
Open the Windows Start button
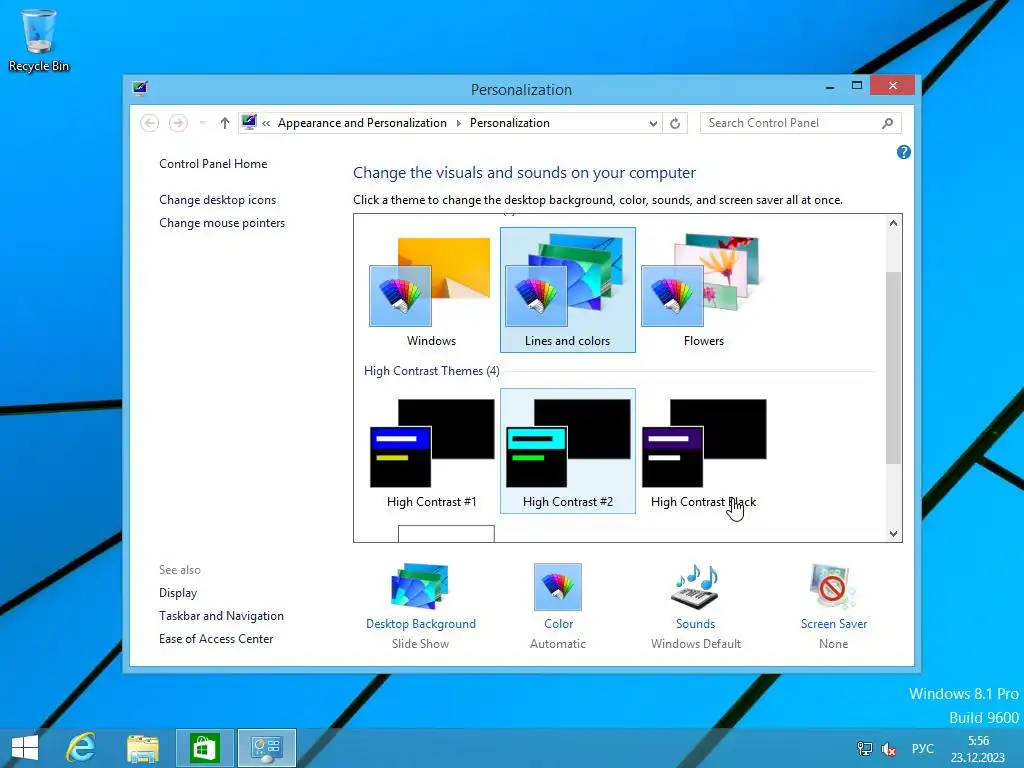(25, 748)
